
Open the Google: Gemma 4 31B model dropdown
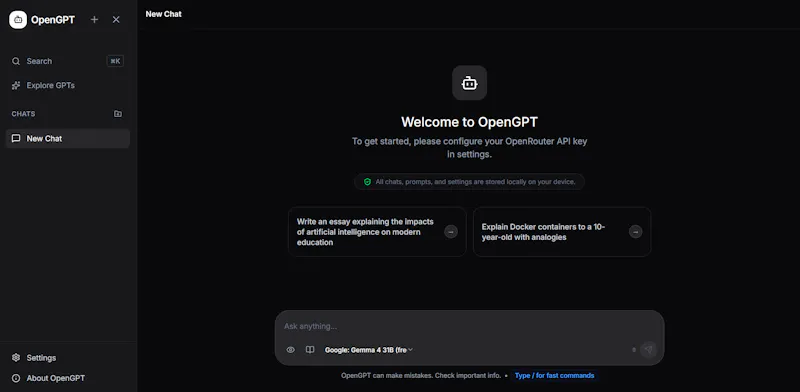tap(369, 350)
